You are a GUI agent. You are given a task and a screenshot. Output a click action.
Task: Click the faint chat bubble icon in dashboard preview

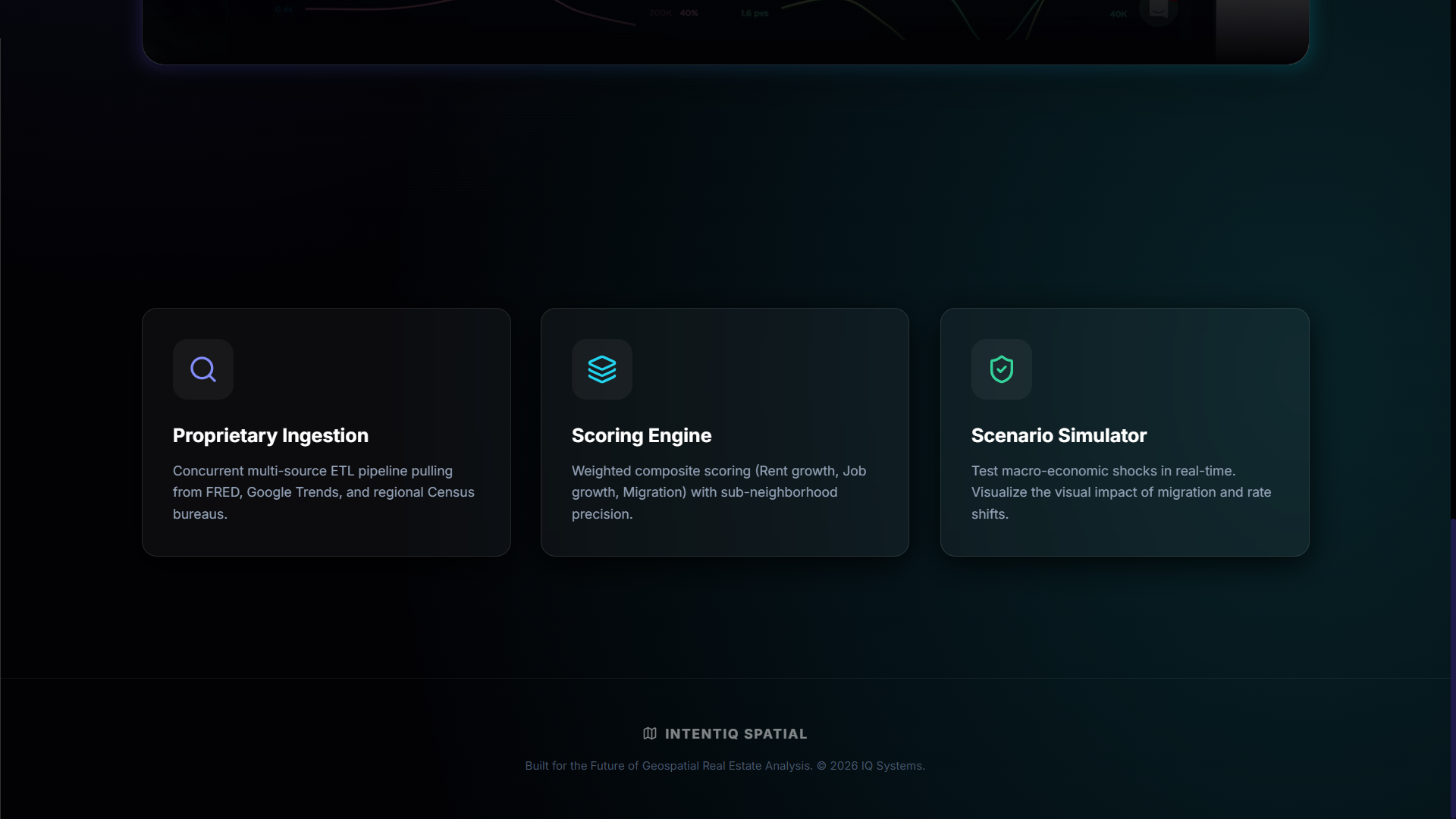[1158, 9]
